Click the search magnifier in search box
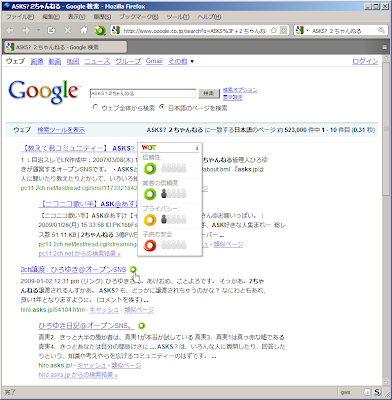The image size is (392, 400). pyautogui.click(x=381, y=30)
